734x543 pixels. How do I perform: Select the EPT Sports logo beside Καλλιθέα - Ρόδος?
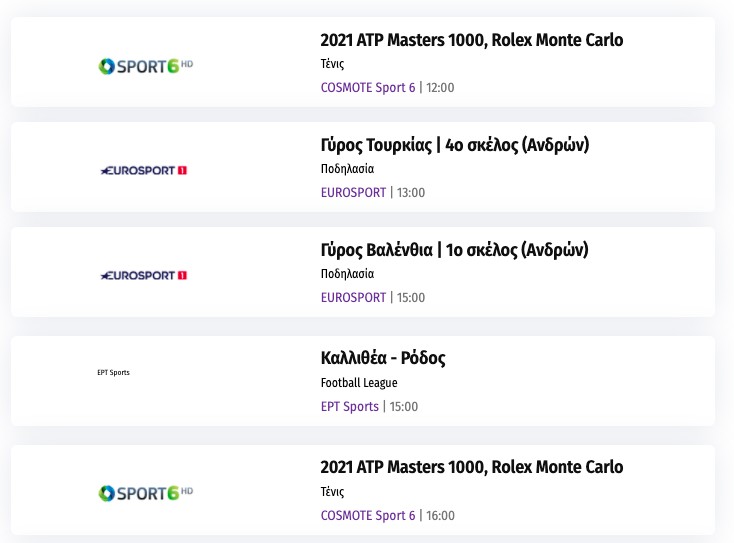113,373
